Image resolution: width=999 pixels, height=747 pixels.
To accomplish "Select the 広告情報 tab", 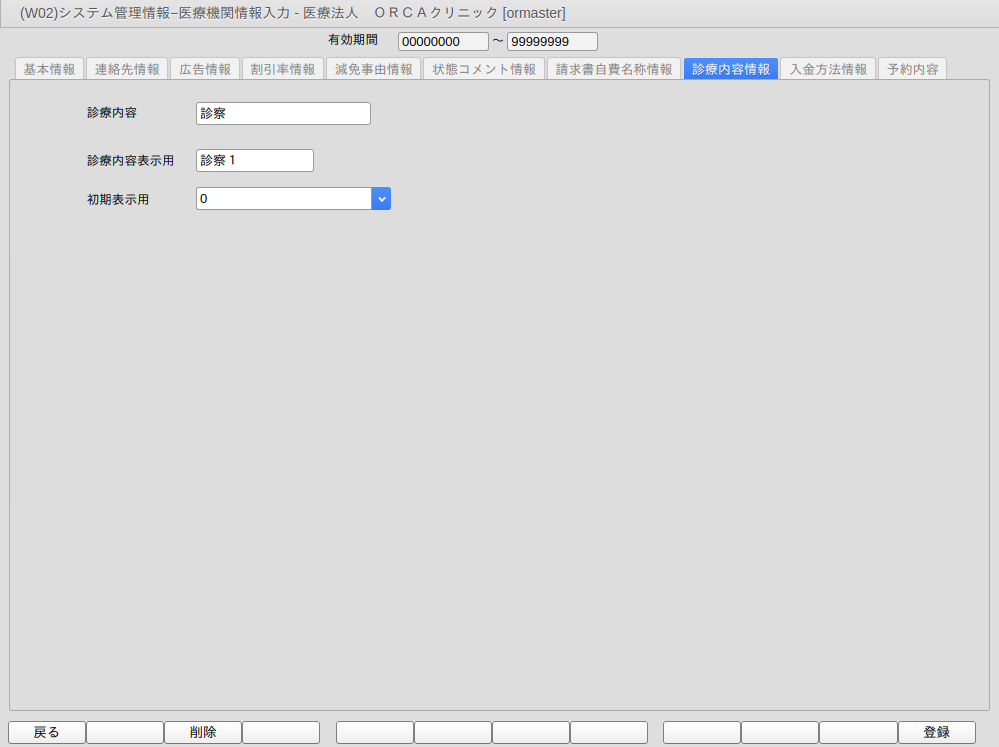I will 205,69.
